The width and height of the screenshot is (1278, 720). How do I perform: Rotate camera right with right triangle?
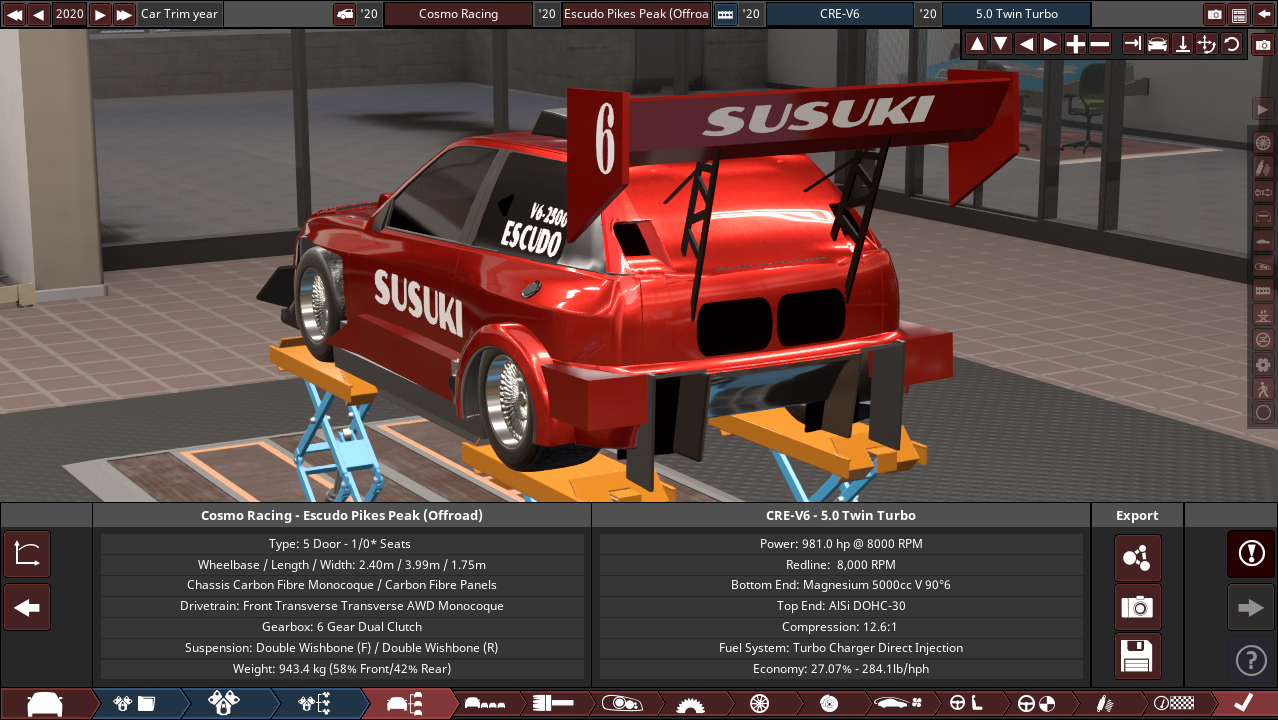pyautogui.click(x=1050, y=44)
